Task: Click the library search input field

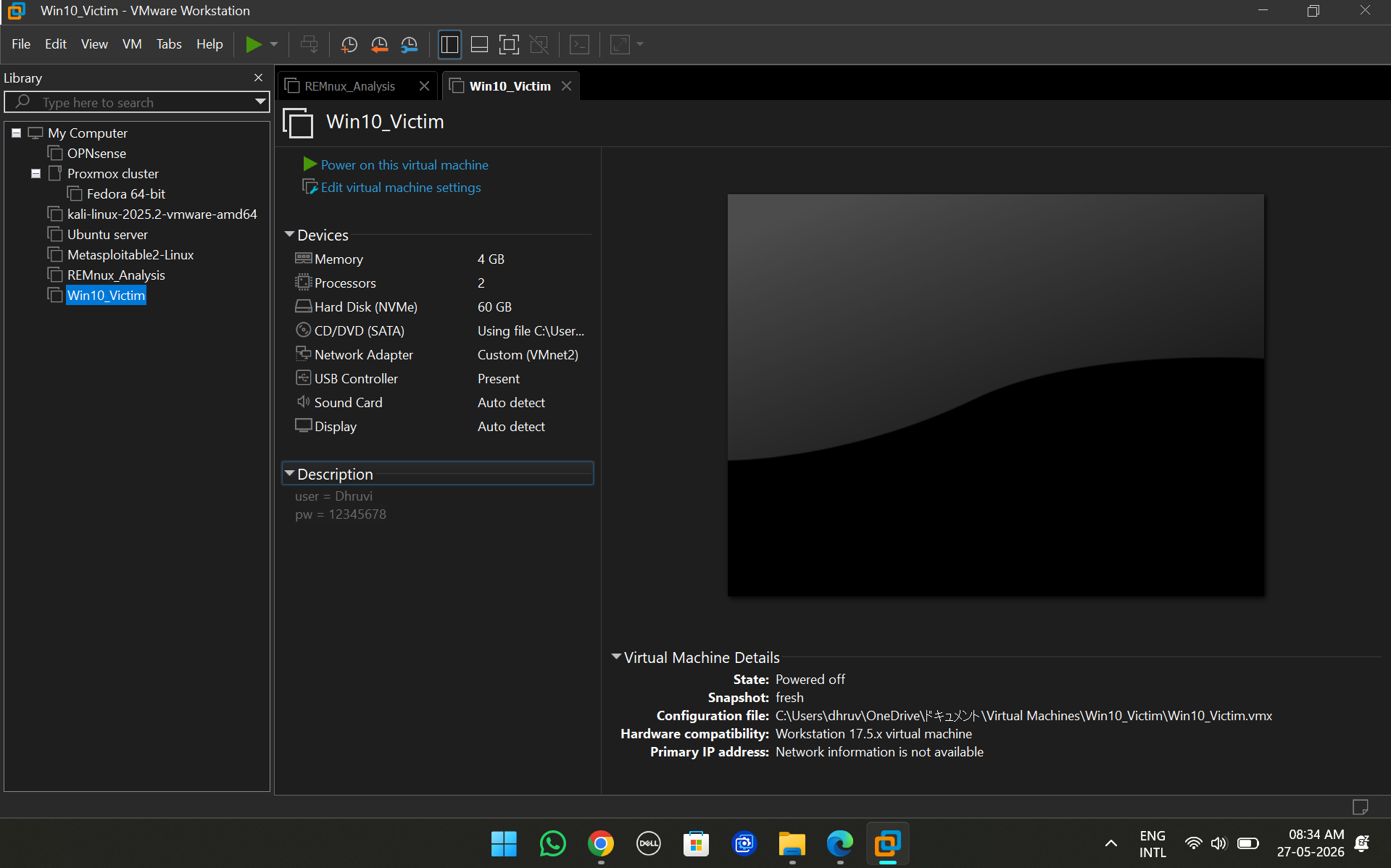Action: click(138, 102)
